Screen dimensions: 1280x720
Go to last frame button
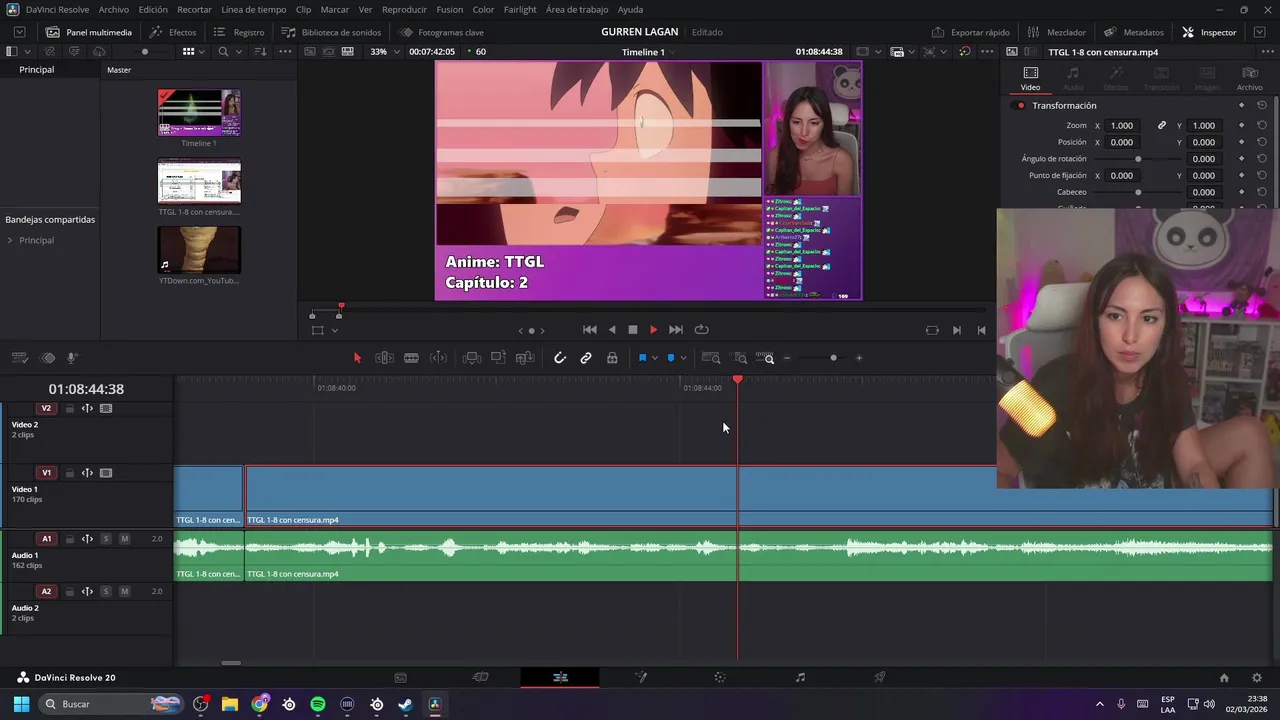676,330
